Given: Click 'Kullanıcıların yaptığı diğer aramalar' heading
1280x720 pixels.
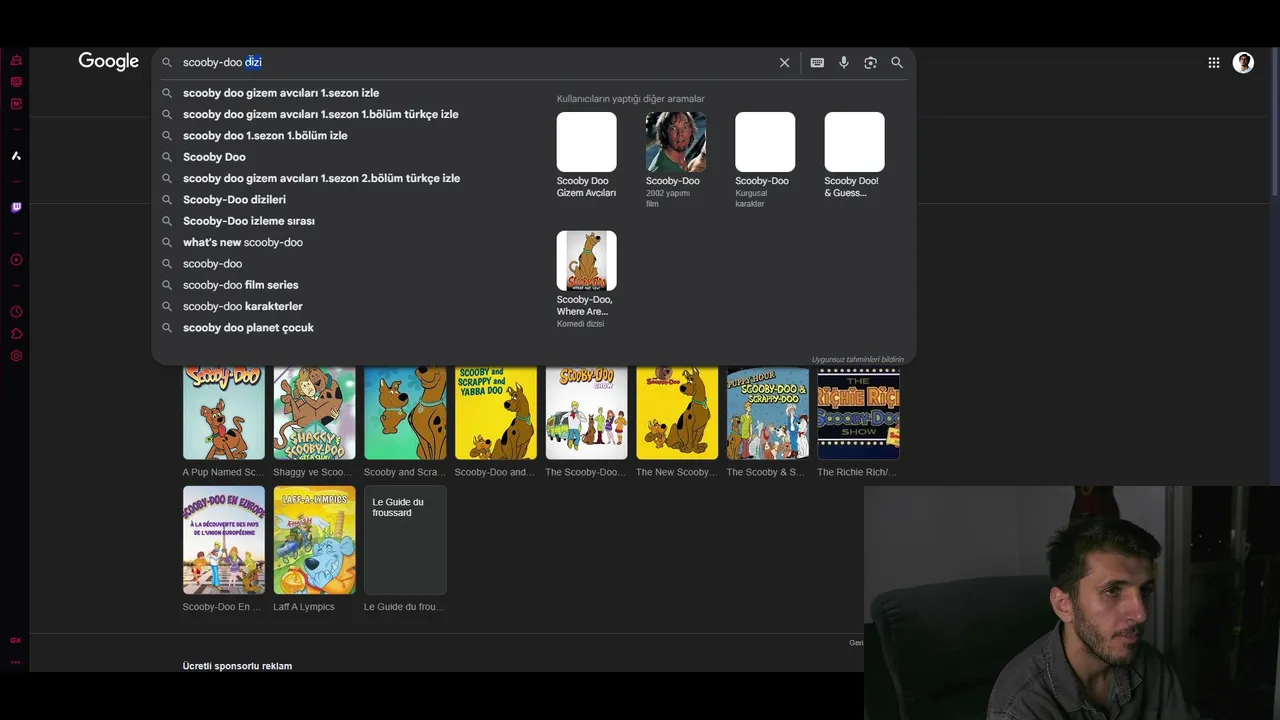Looking at the screenshot, I should pos(630,99).
